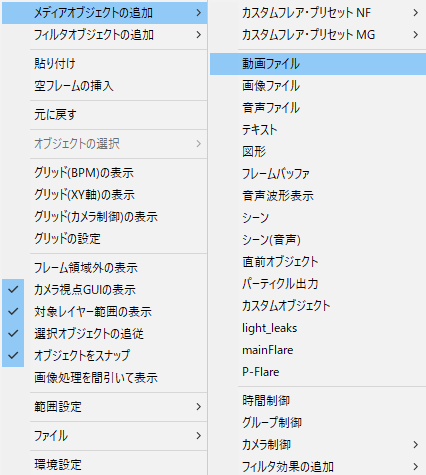Select 元に戻す menu item

tap(104, 115)
